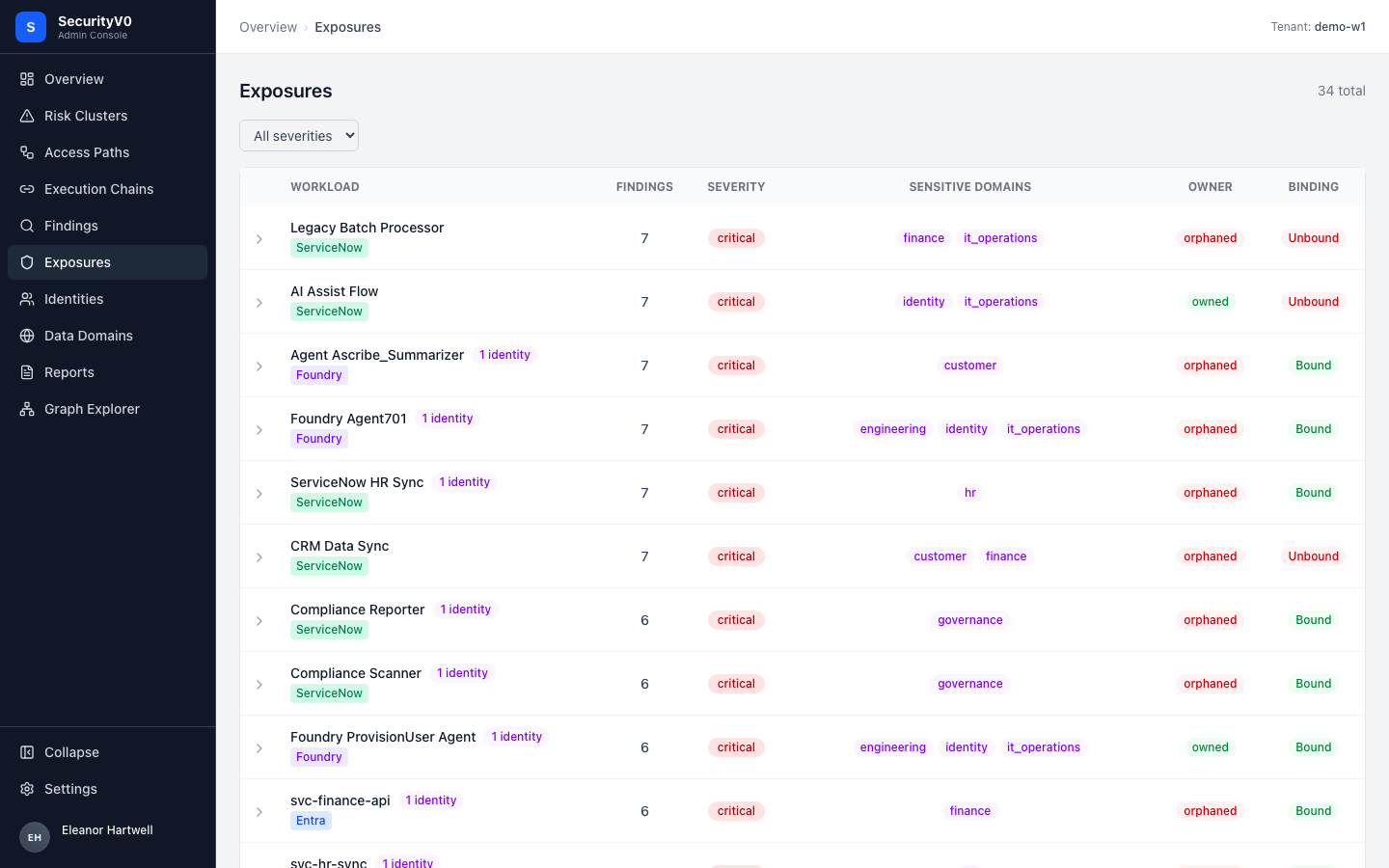The height and width of the screenshot is (868, 1389).
Task: Click the Findings magnifier icon
Action: (x=27, y=226)
